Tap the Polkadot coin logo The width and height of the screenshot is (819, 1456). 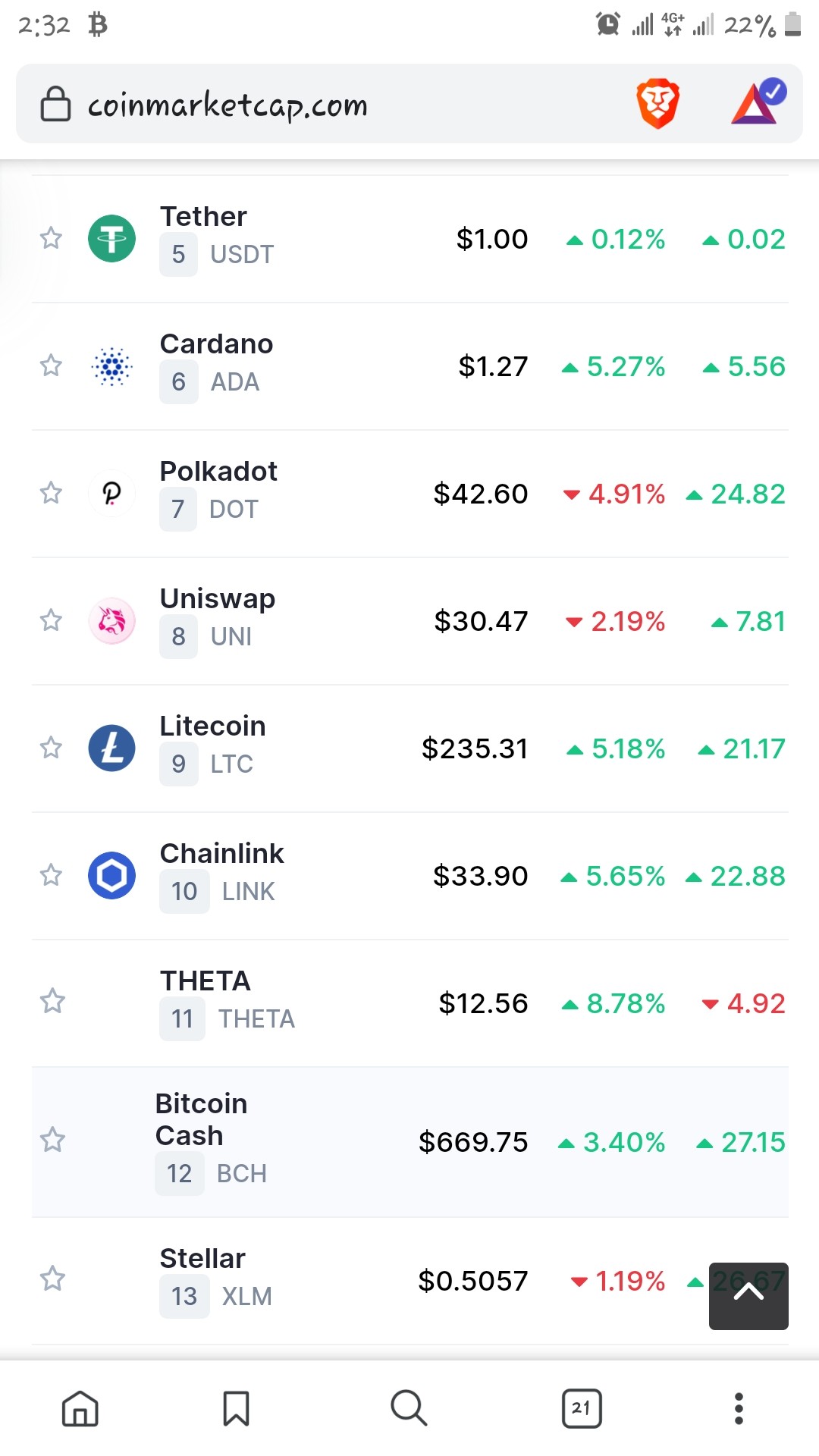tap(112, 493)
